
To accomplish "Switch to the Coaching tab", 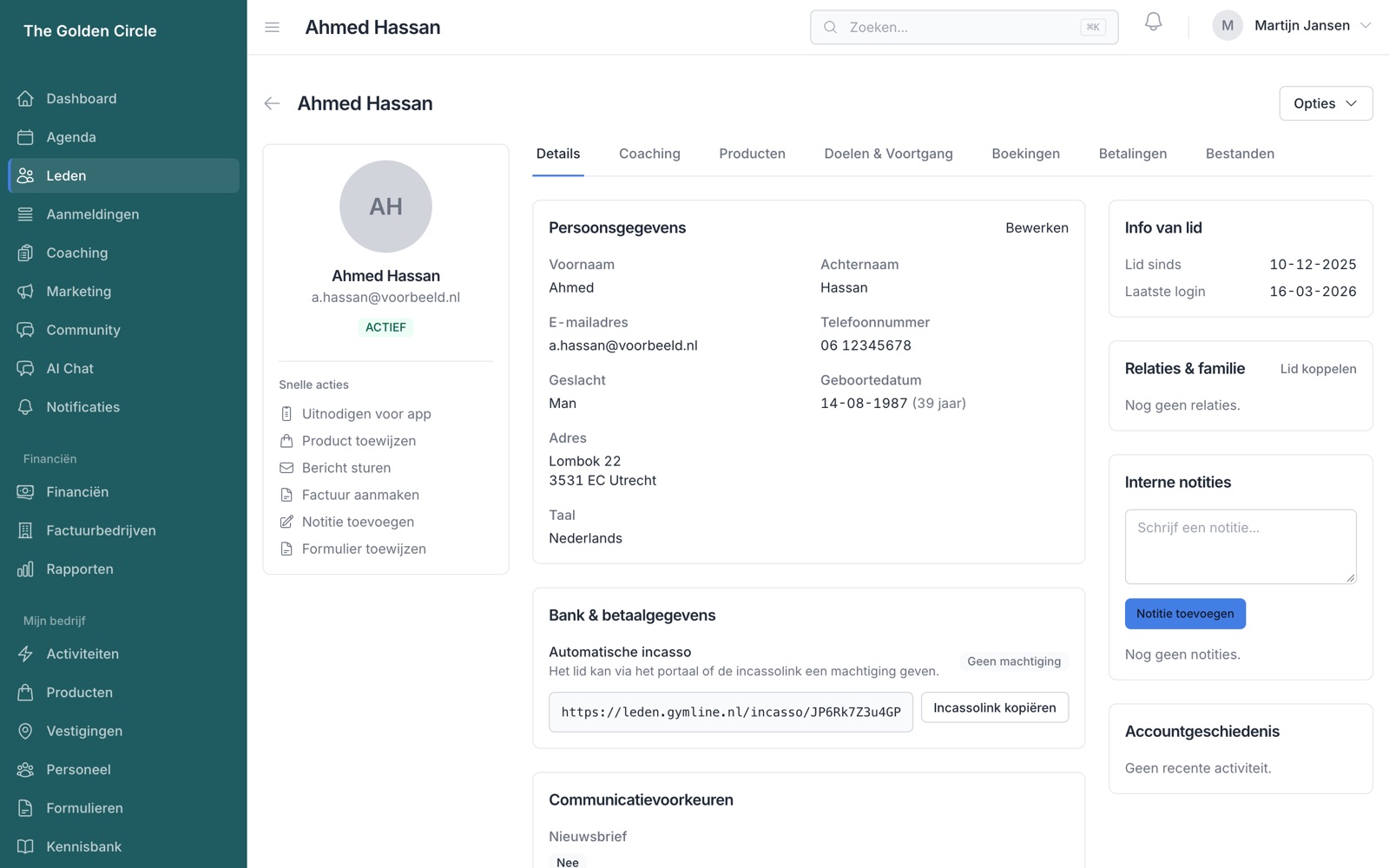I will [x=649, y=154].
